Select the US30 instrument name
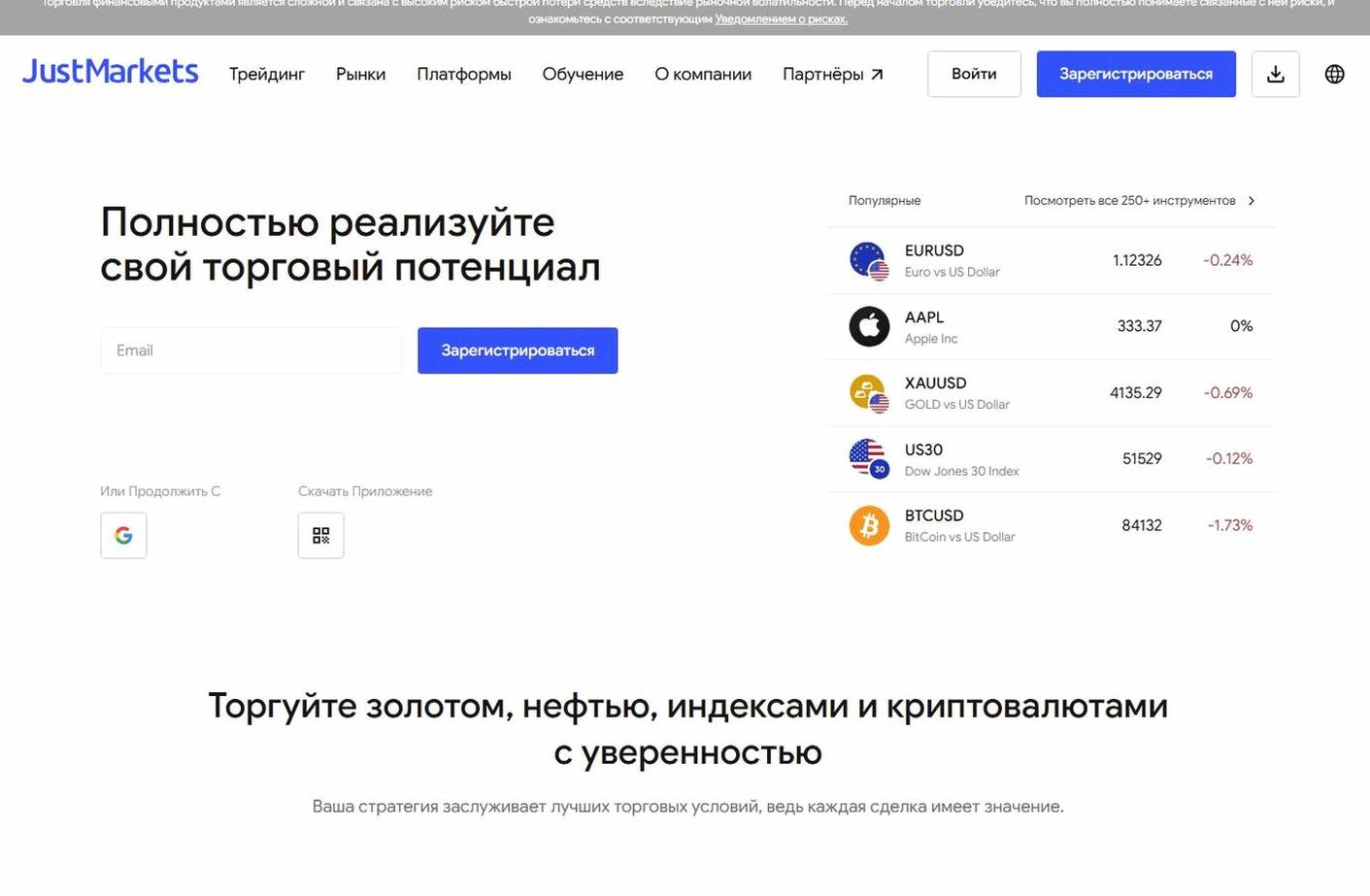 click(x=923, y=449)
